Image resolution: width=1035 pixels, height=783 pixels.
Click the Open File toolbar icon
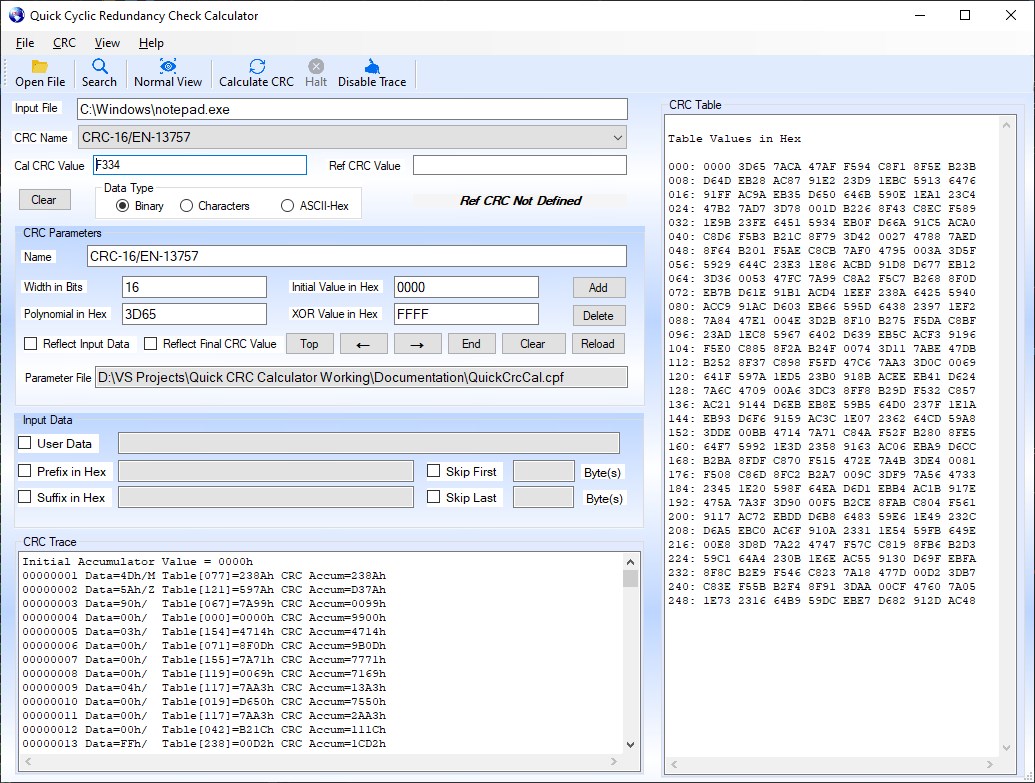[40, 67]
